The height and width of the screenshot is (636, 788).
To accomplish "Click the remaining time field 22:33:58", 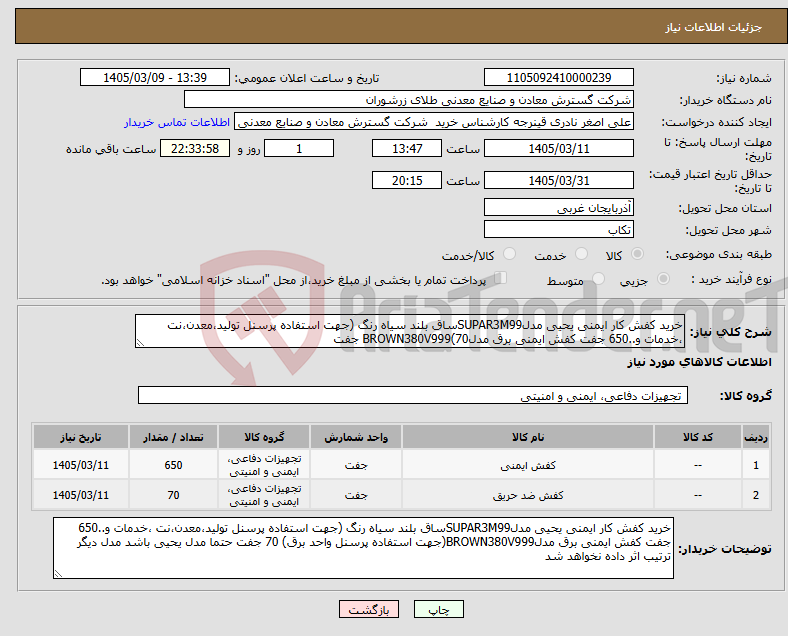I will tap(195, 148).
